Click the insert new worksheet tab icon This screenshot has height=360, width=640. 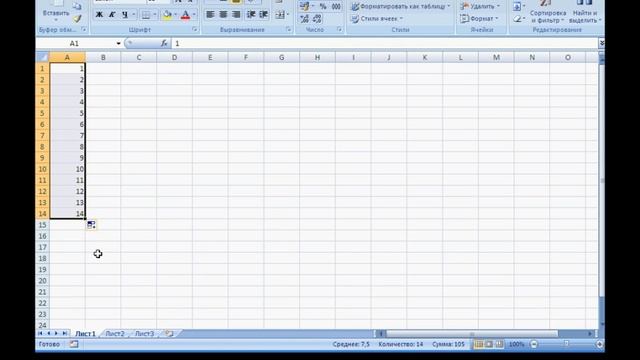(169, 333)
